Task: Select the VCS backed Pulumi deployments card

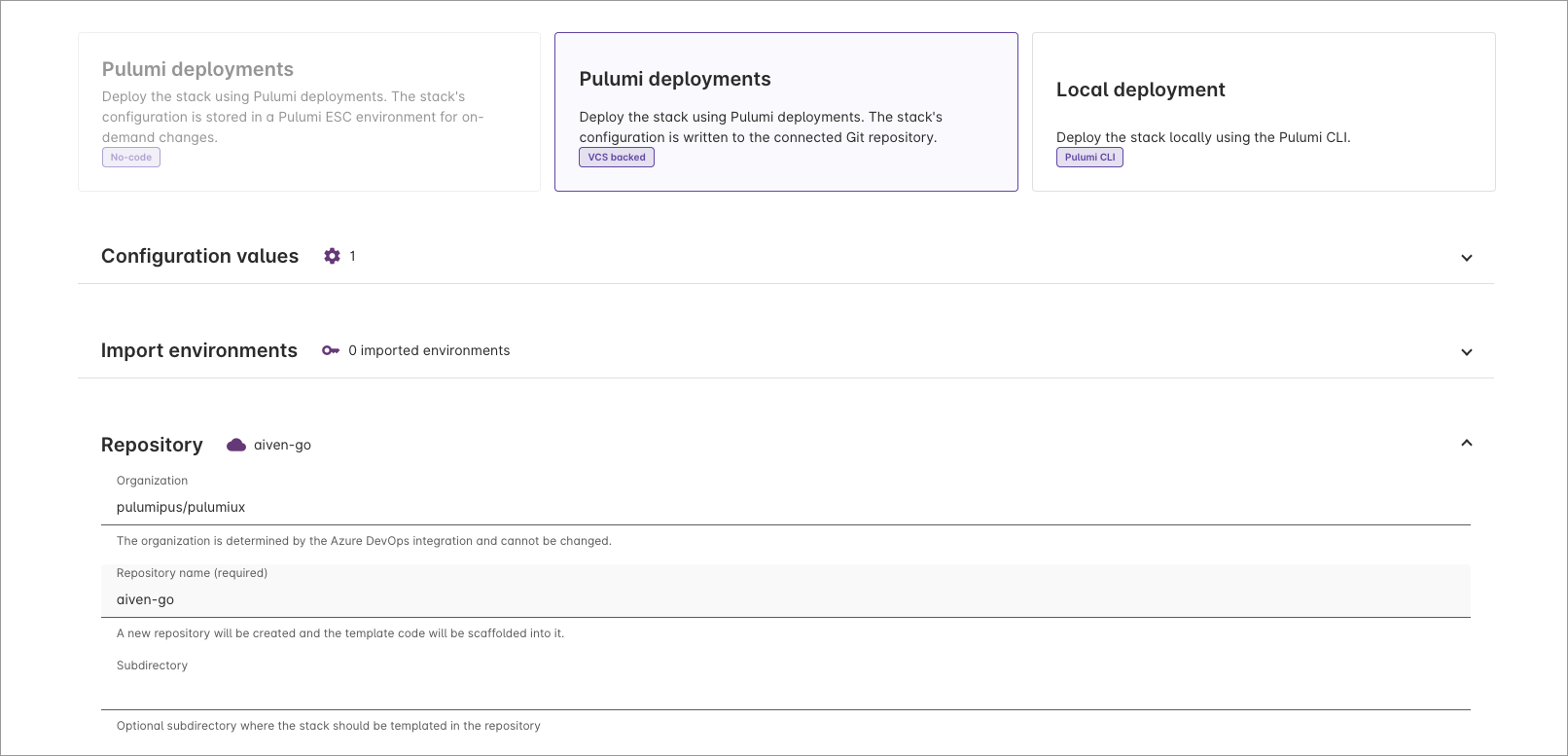Action: [x=786, y=112]
